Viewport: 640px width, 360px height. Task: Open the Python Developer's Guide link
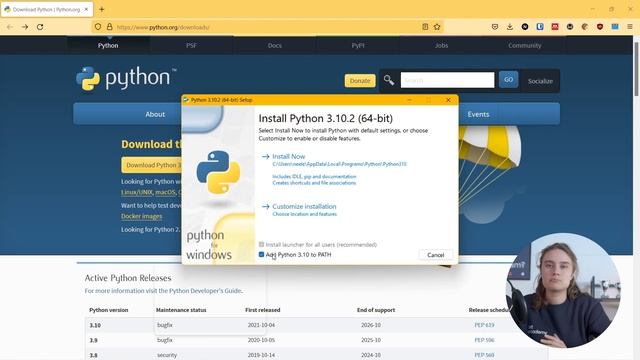[205, 291]
